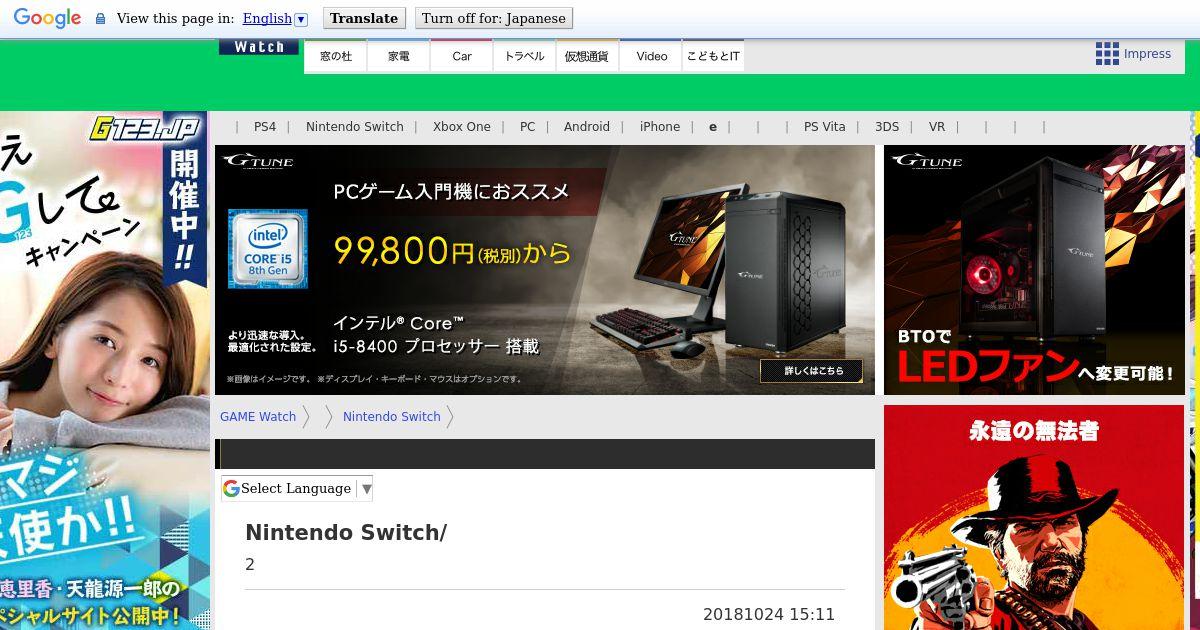Viewport: 1200px width, 630px height.
Task: Open the Video tab
Action: pos(651,56)
